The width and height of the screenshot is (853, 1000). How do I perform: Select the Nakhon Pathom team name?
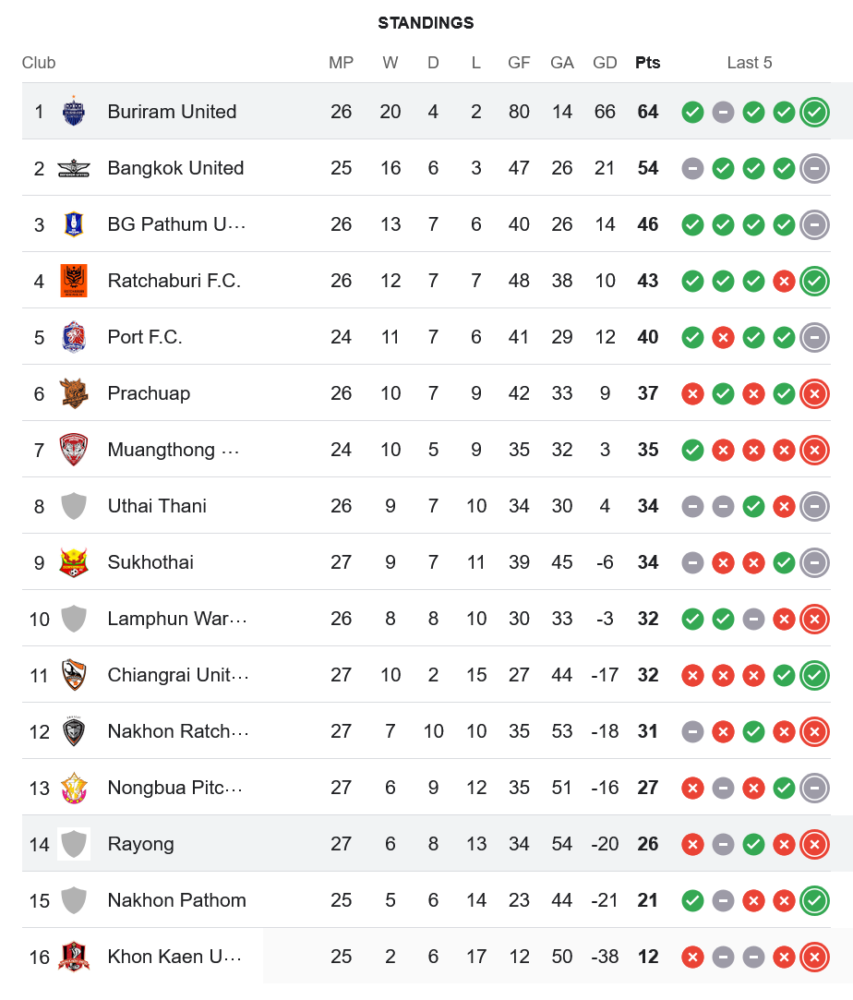pyautogui.click(x=177, y=900)
